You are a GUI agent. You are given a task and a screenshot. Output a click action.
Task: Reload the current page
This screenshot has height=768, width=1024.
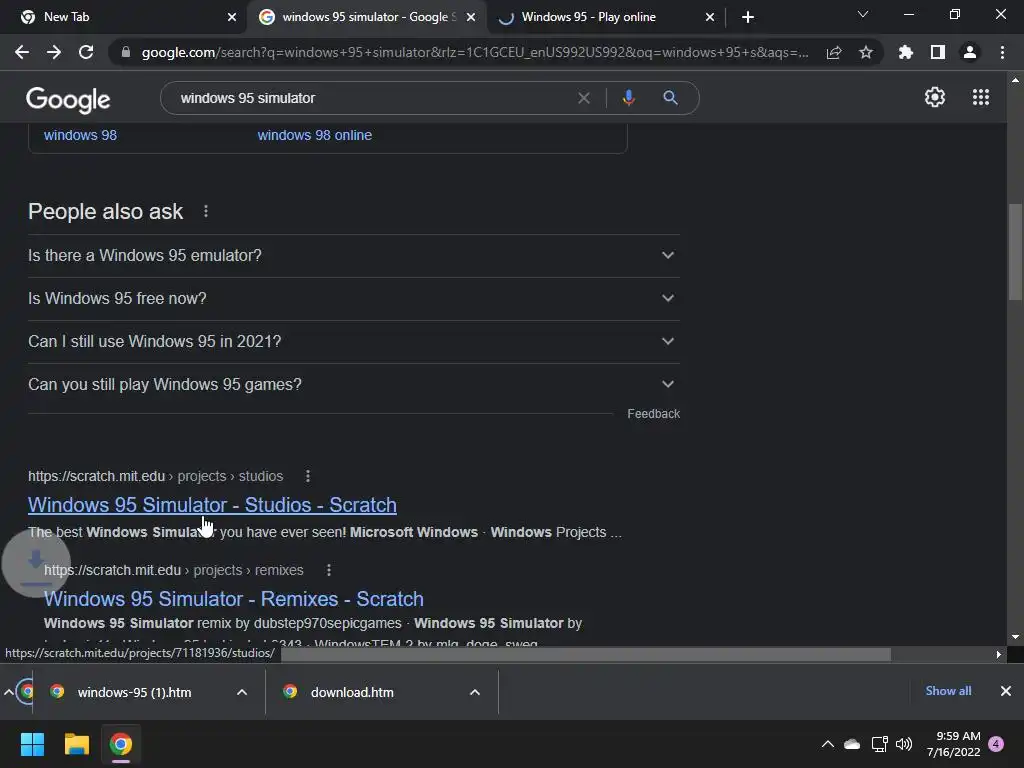click(86, 52)
